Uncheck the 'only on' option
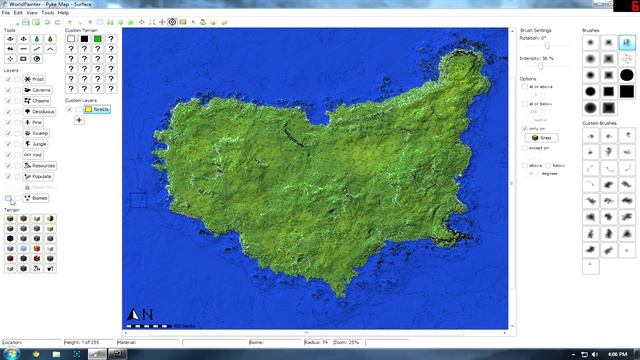 tap(524, 129)
